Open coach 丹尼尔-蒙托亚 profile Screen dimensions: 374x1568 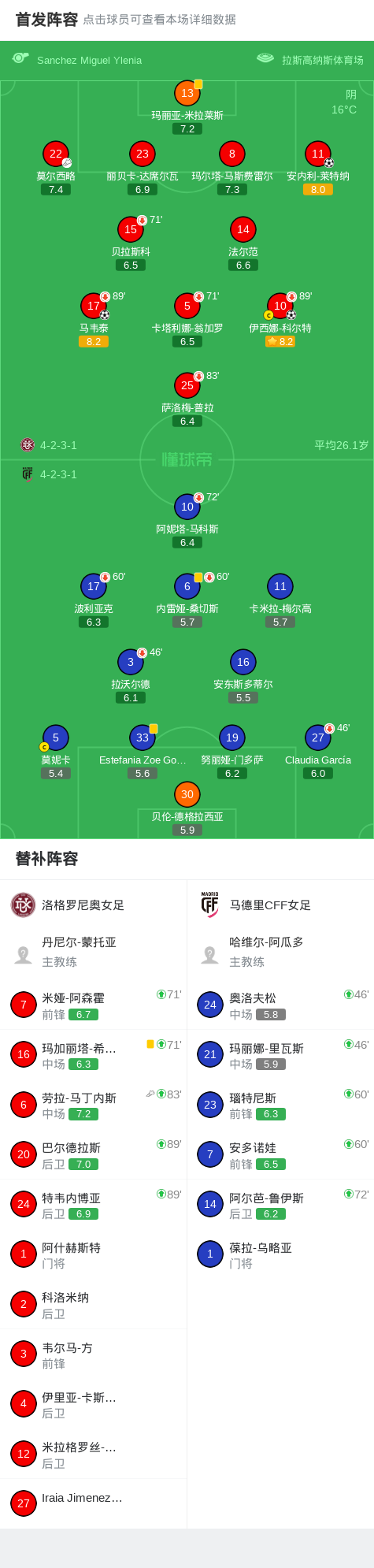[x=93, y=952]
